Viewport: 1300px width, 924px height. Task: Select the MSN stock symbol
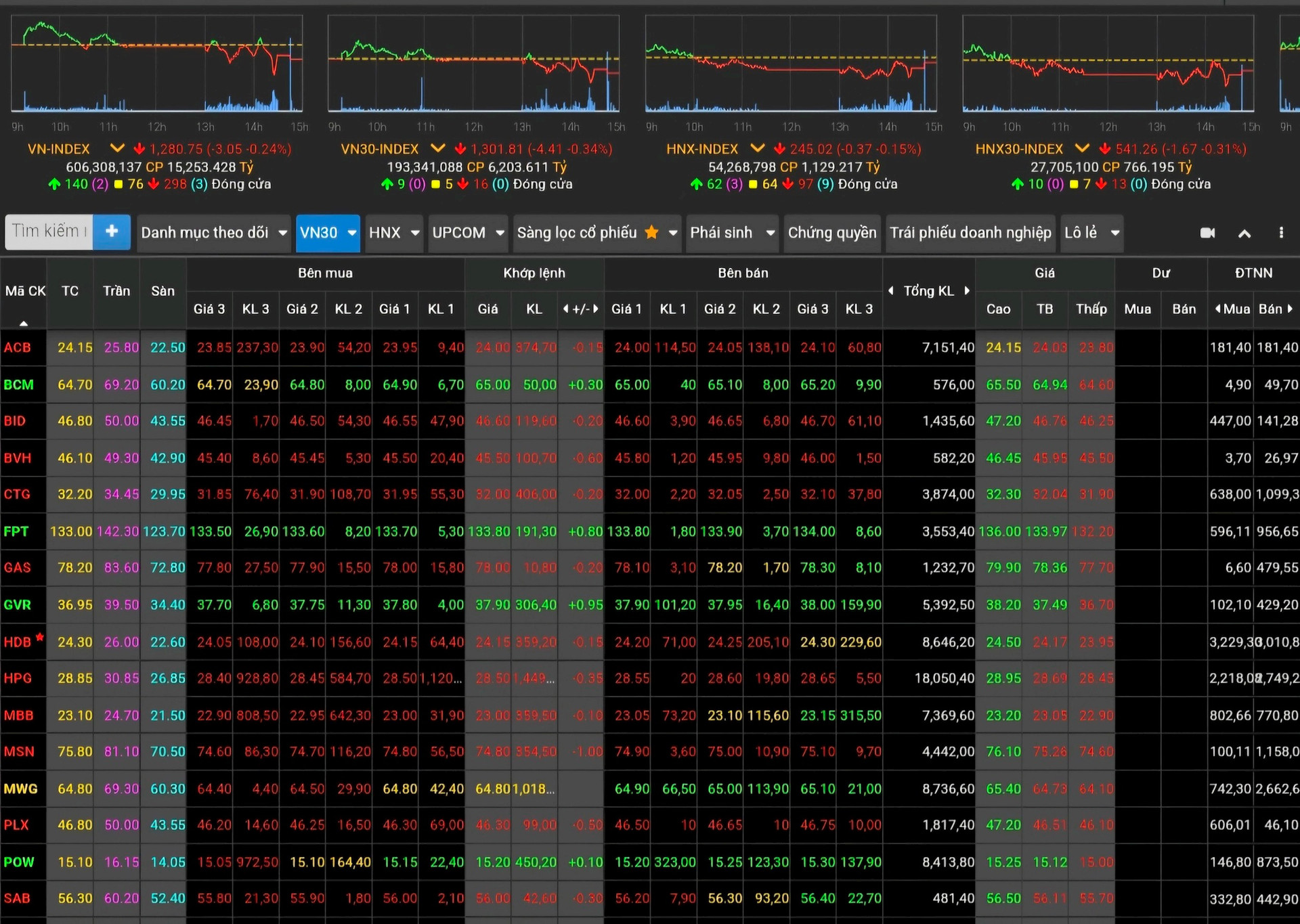pyautogui.click(x=18, y=751)
